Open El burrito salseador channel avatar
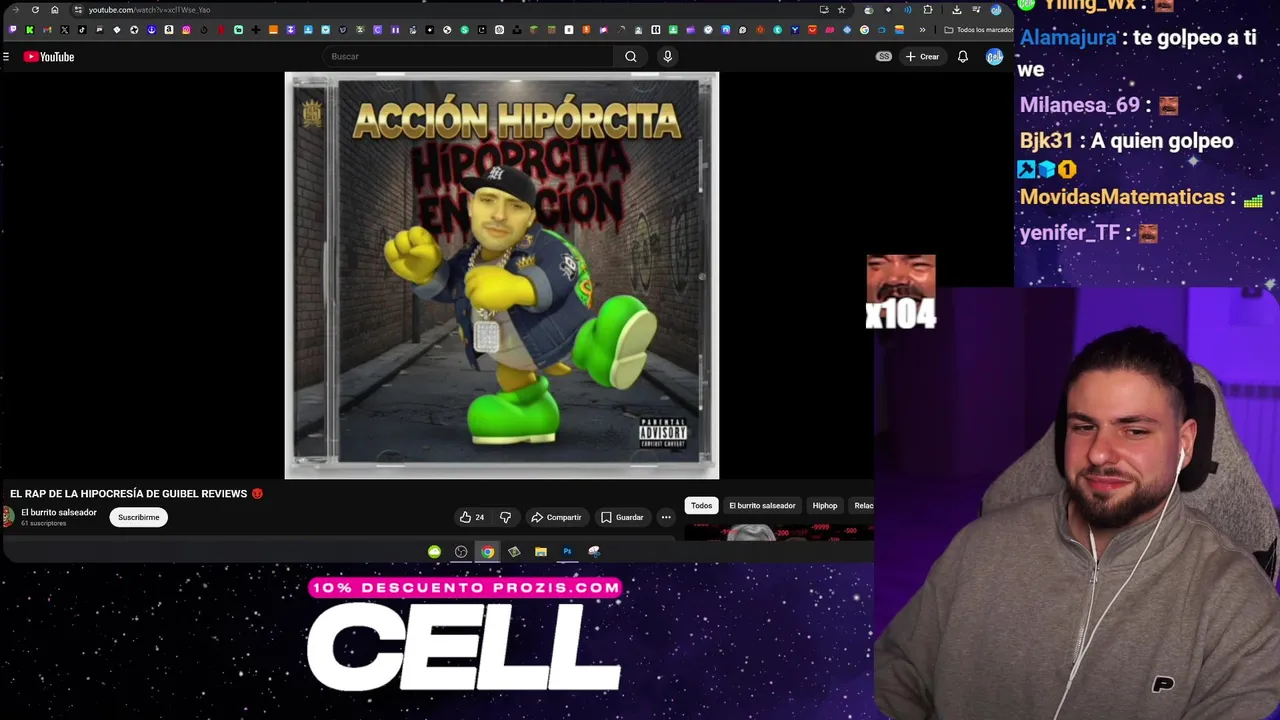1280x720 pixels. click(x=8, y=517)
